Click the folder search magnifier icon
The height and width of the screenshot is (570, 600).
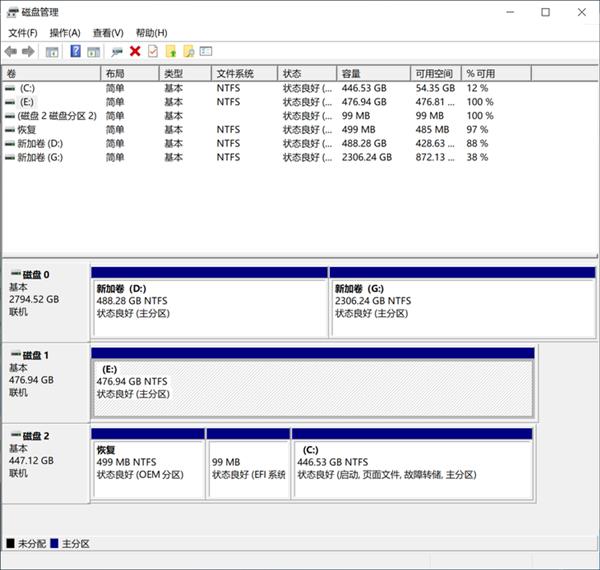(x=188, y=51)
